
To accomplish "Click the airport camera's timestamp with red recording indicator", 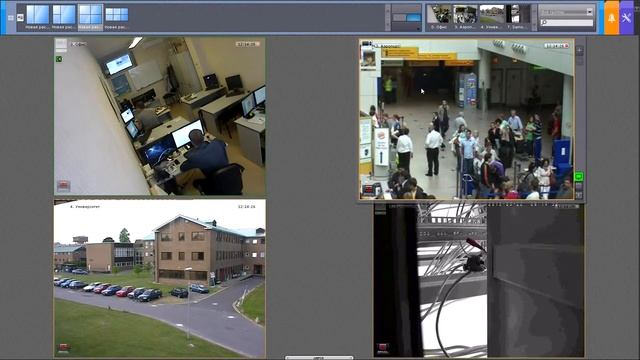I will coord(557,46).
